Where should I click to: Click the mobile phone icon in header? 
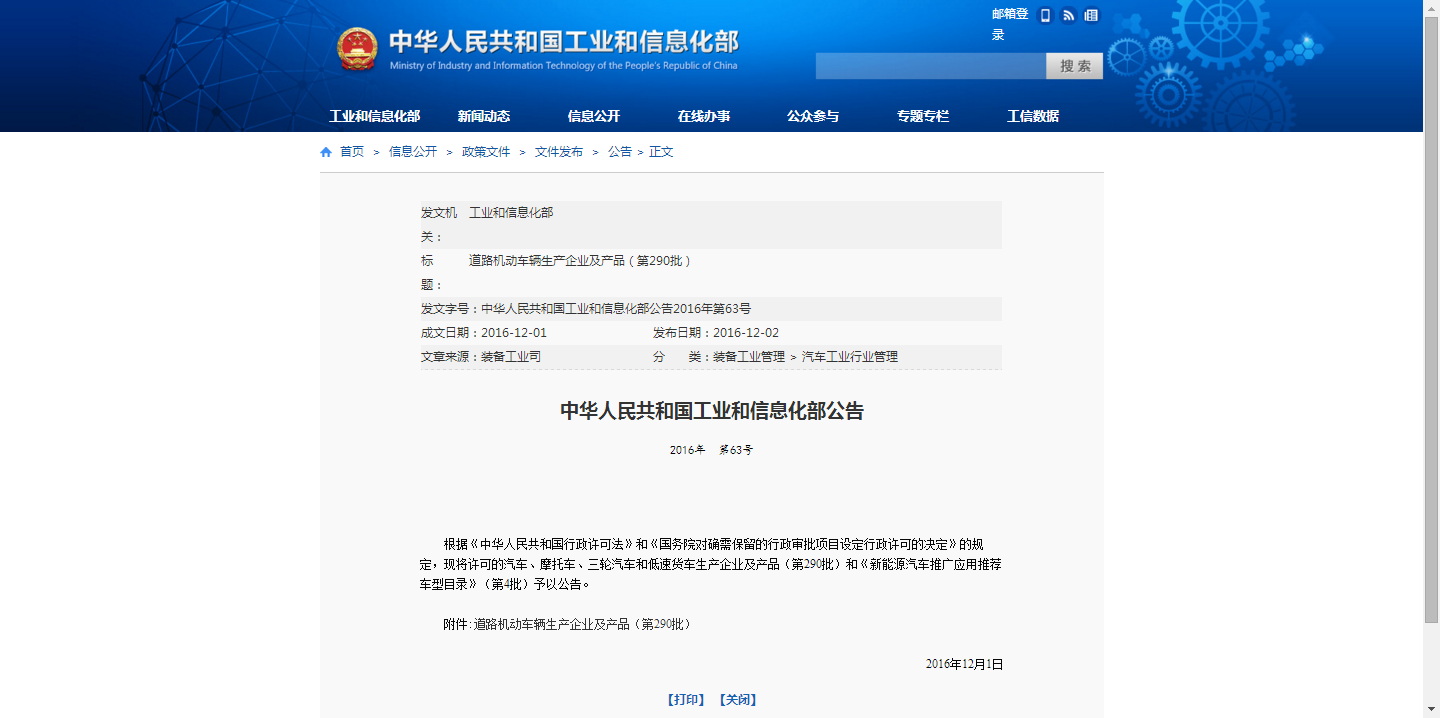point(1046,15)
